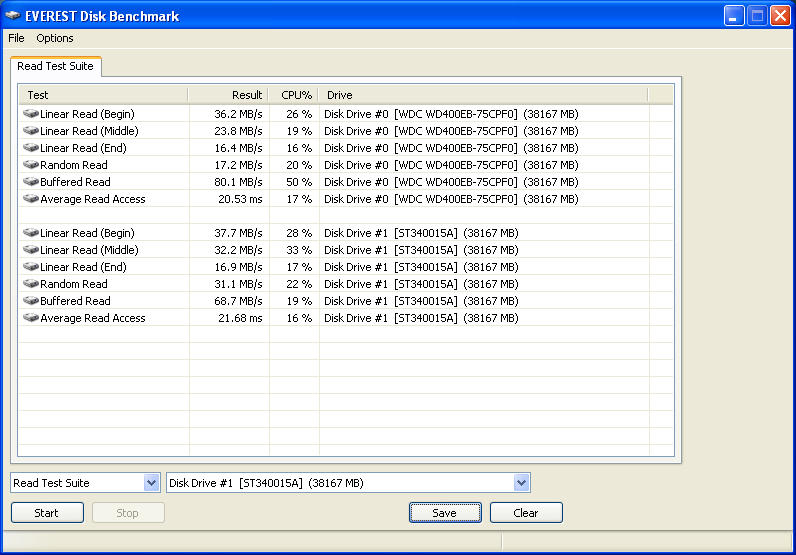The width and height of the screenshot is (796, 555).
Task: Click the 28 % CPU value
Action: click(299, 233)
